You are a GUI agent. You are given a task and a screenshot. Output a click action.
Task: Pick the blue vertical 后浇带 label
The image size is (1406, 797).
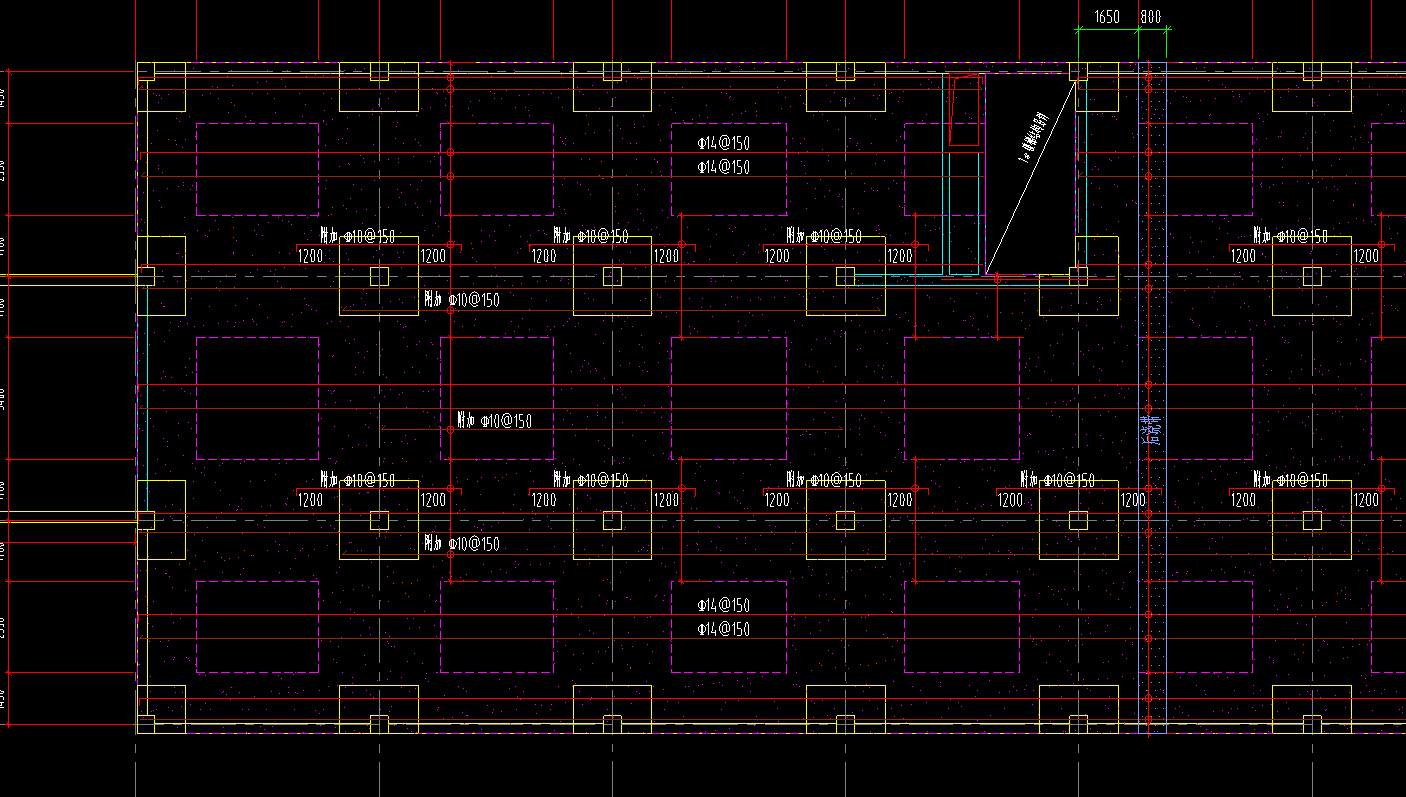point(1151,430)
